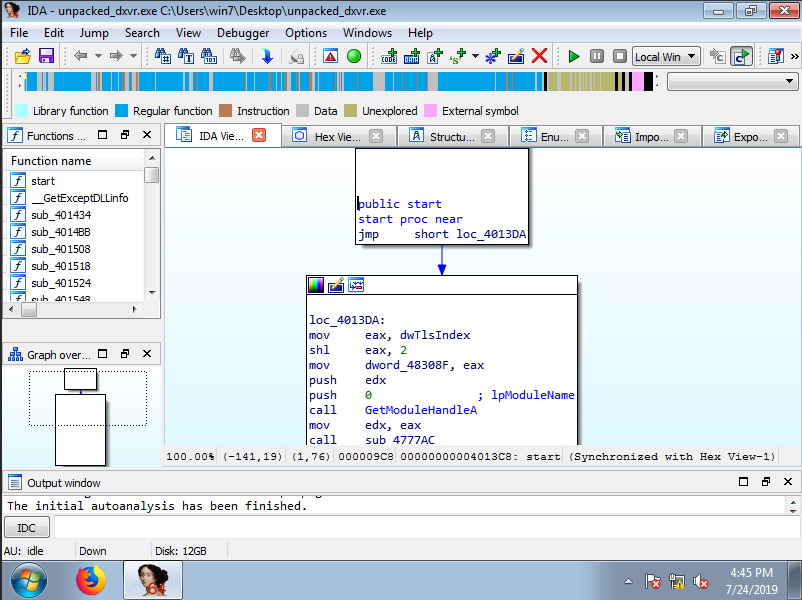802x600 pixels.
Task: Open the forward-history dropdown arrow
Action: pos(133,56)
